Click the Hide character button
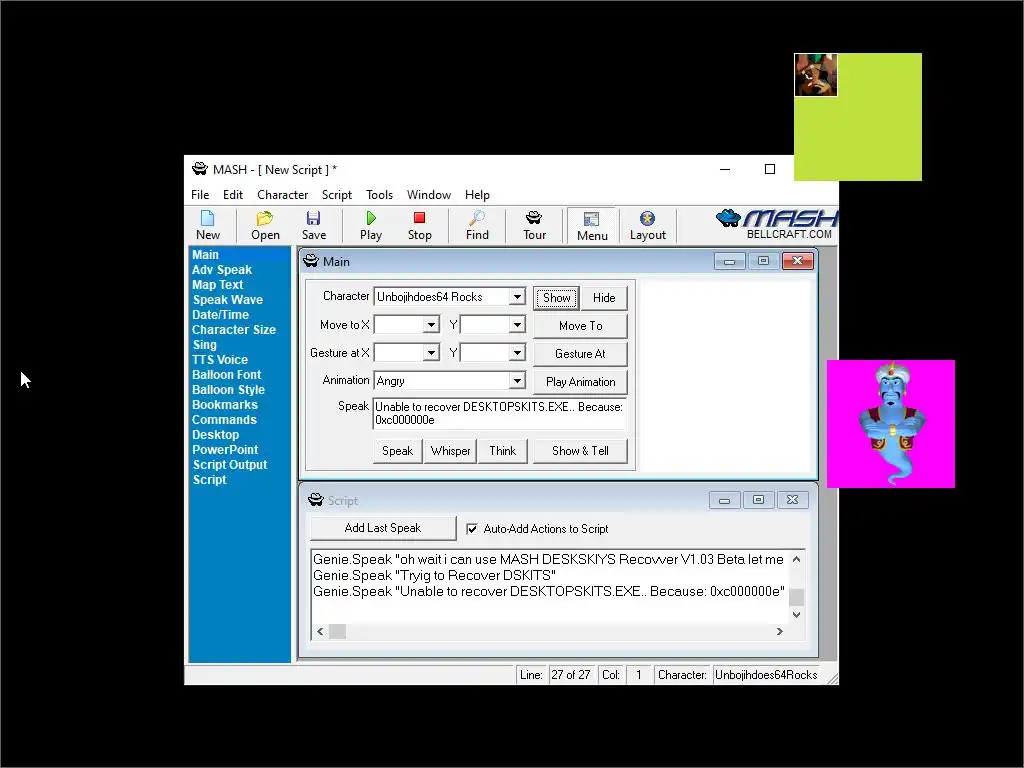The image size is (1024, 768). click(604, 298)
